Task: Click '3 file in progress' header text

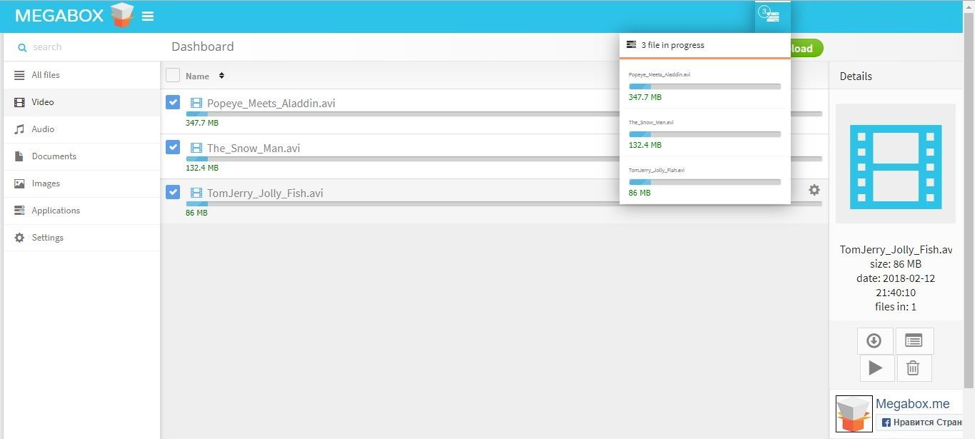Action: pyautogui.click(x=673, y=45)
